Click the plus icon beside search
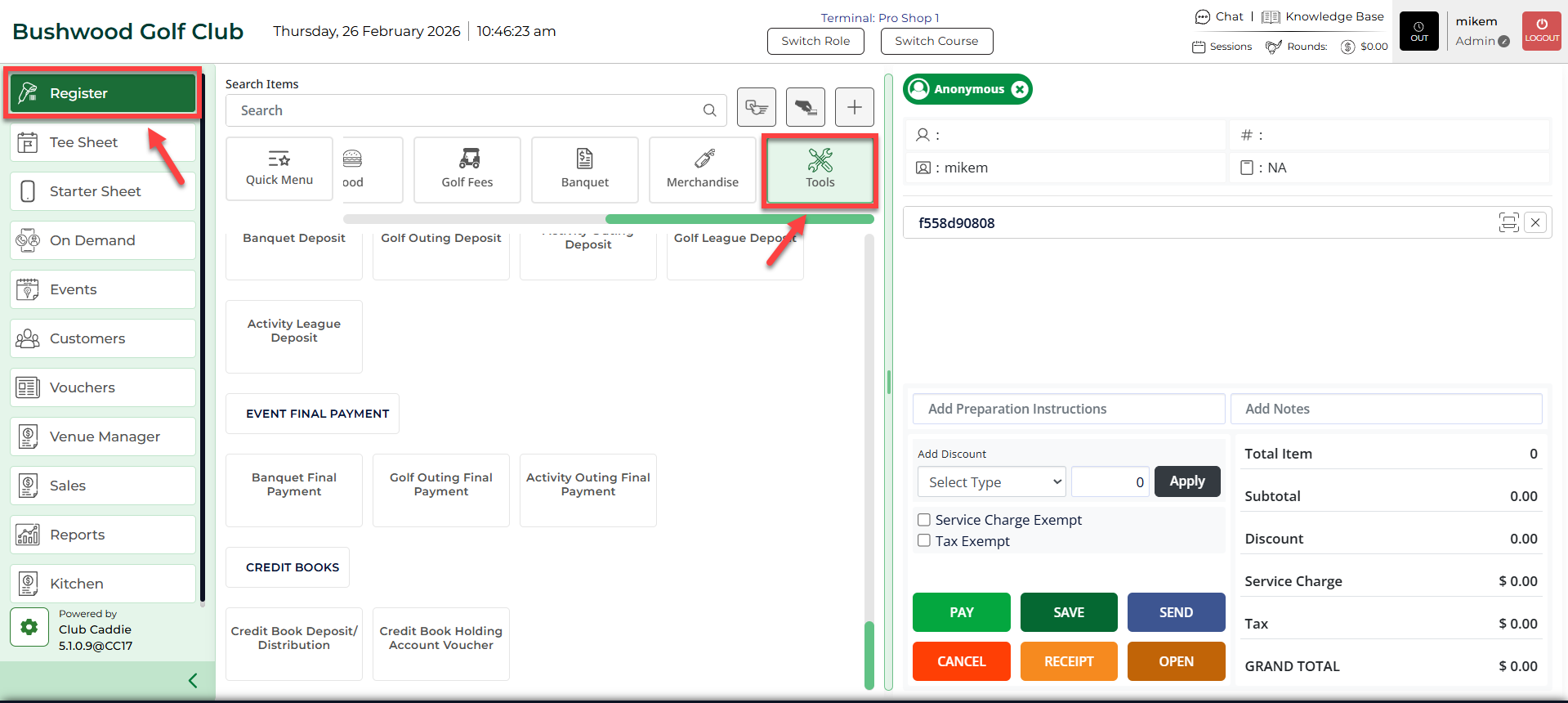1568x703 pixels. pos(854,107)
